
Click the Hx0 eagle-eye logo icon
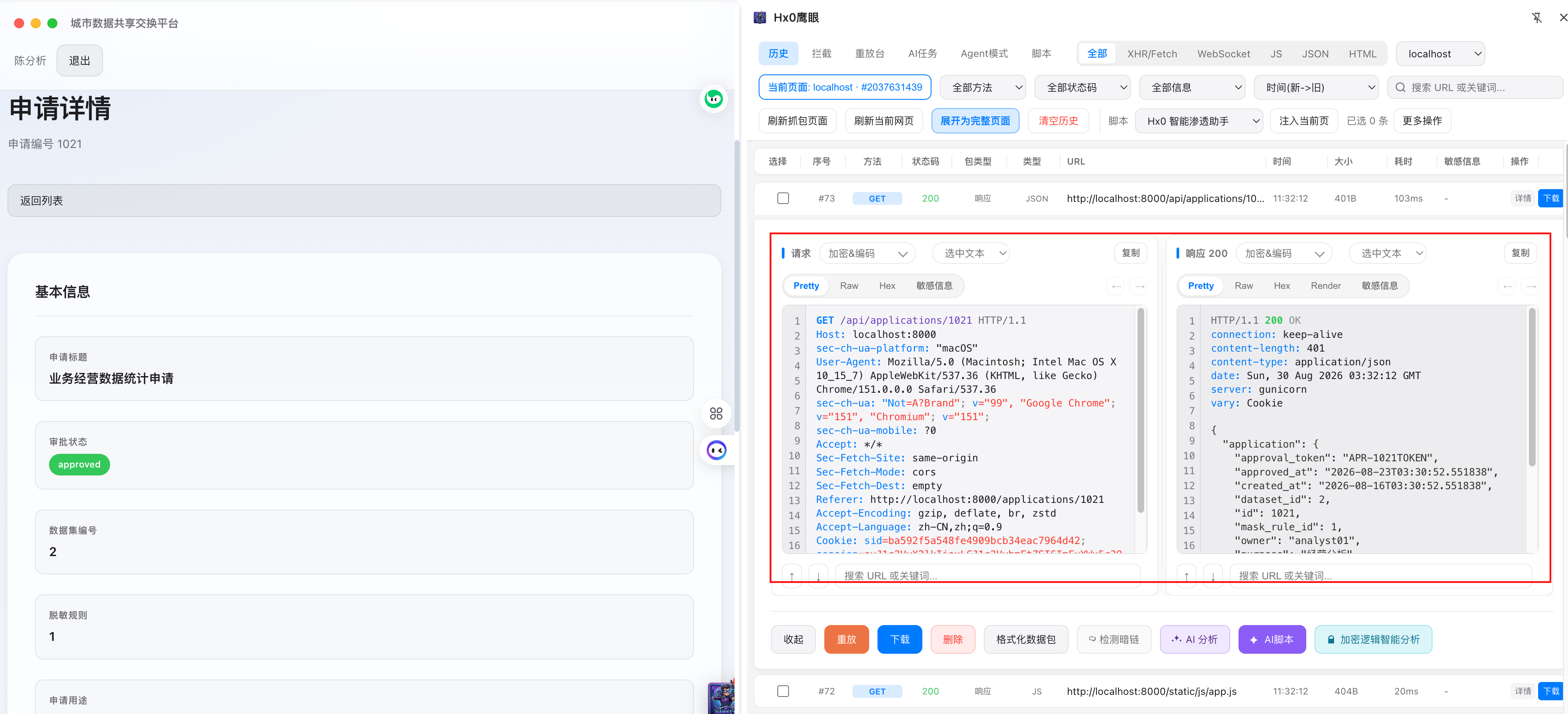coord(759,17)
